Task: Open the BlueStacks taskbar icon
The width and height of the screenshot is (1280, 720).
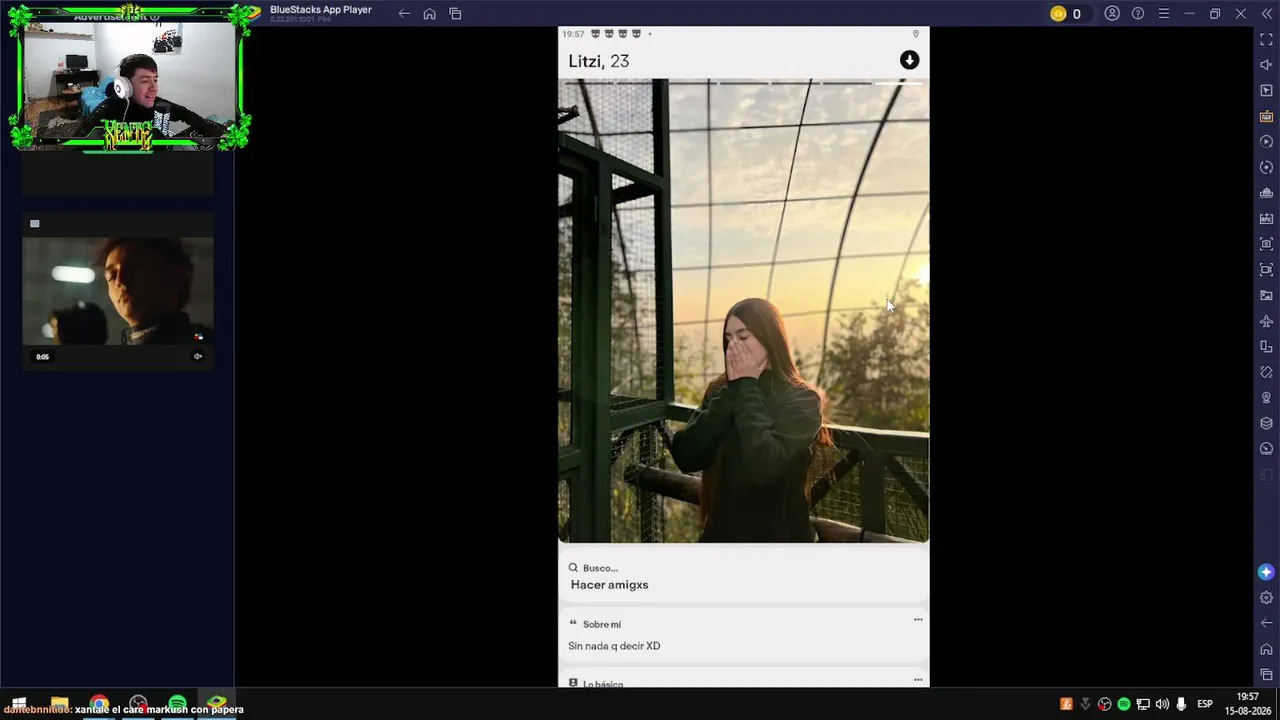Action: (217, 704)
